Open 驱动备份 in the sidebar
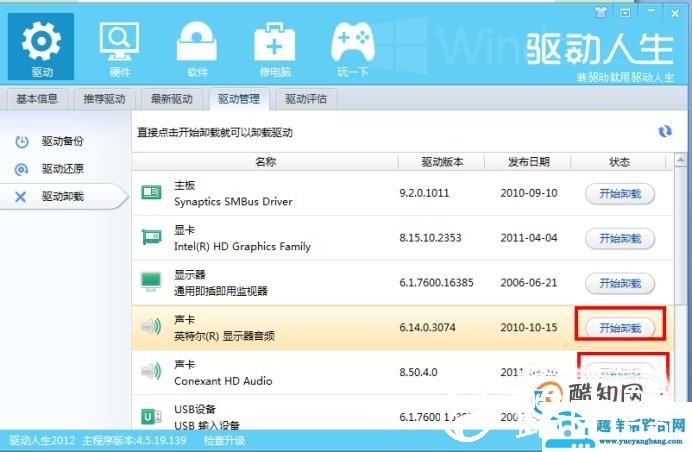The width and height of the screenshot is (692, 452). click(63, 141)
